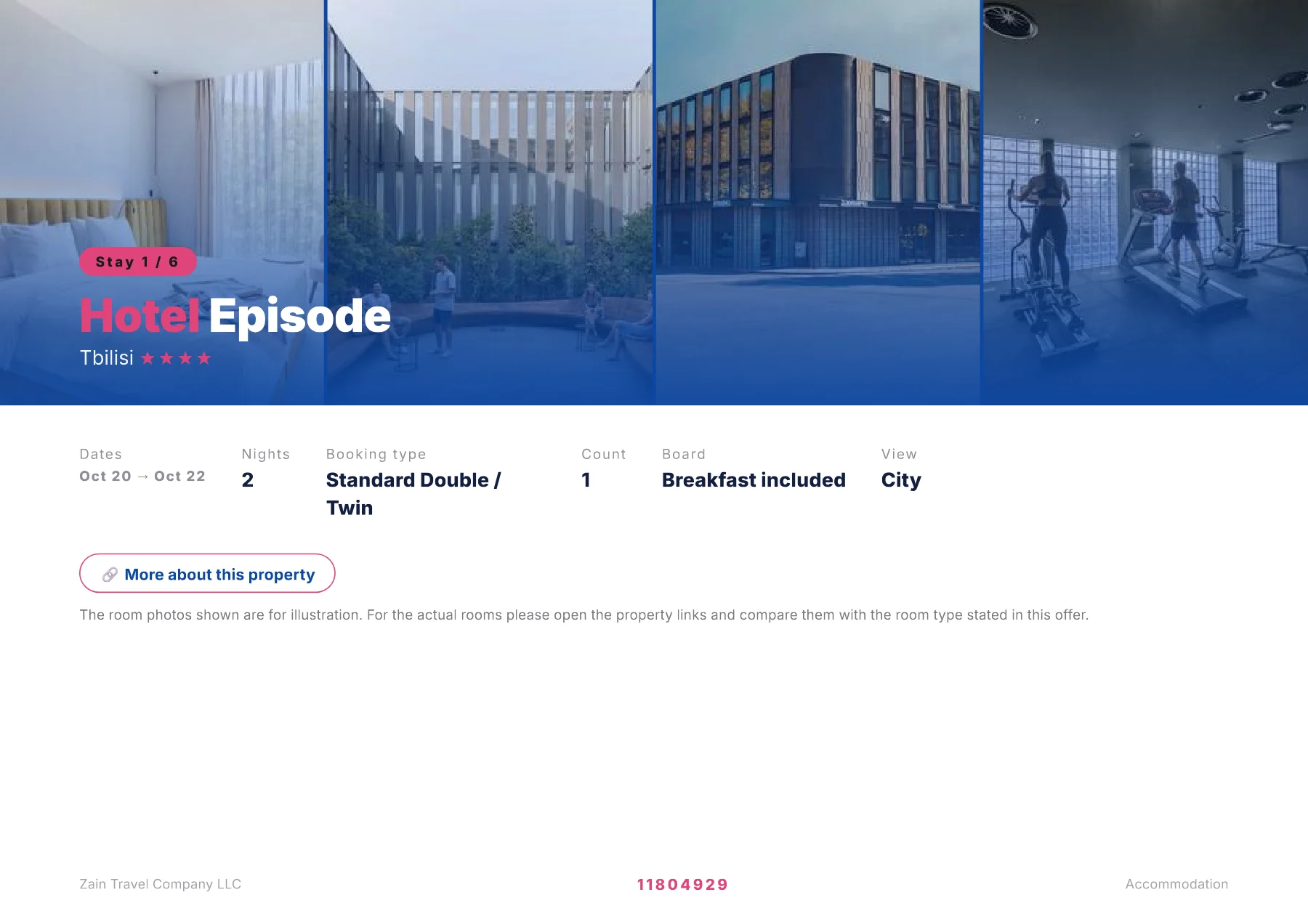Click the Count value 1
Viewport: 1308px width, 924px height.
pos(586,480)
